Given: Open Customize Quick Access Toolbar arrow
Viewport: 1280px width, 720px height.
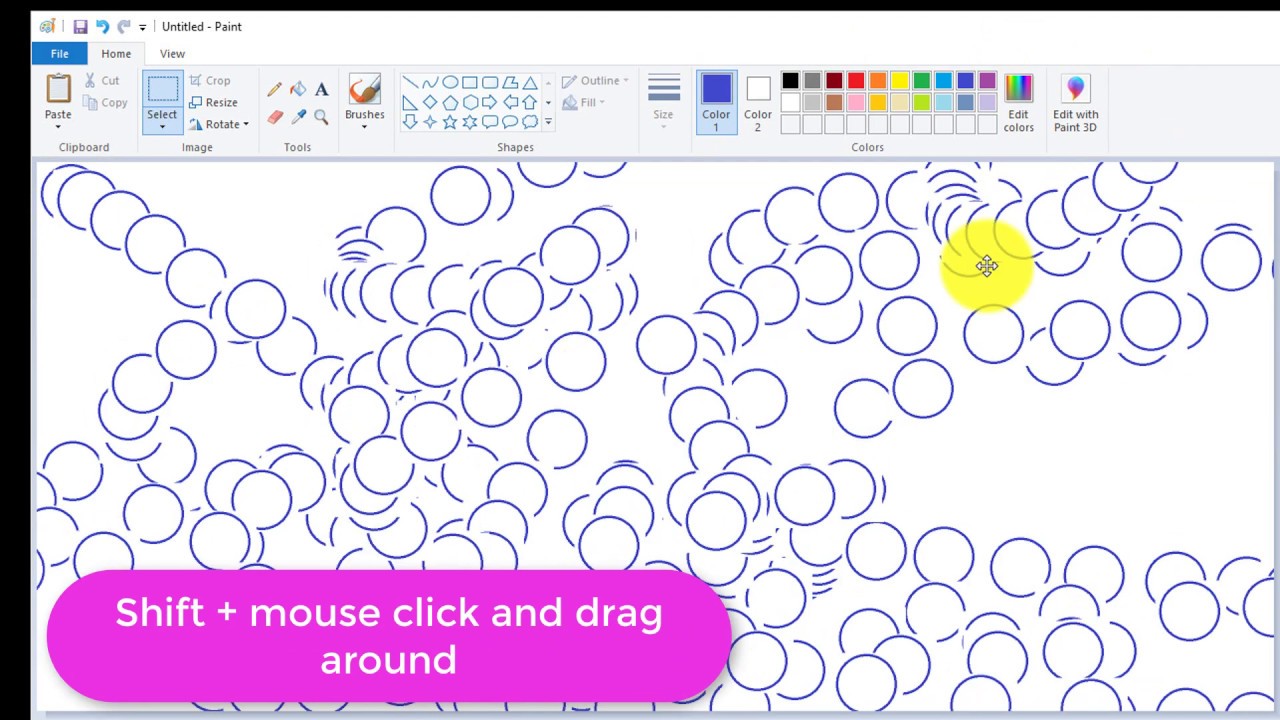Looking at the screenshot, I should [x=142, y=27].
